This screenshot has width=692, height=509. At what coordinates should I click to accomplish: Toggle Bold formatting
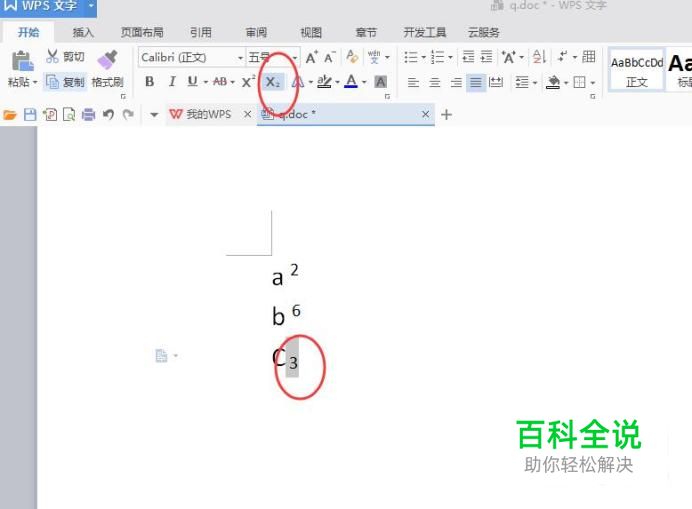pos(150,82)
